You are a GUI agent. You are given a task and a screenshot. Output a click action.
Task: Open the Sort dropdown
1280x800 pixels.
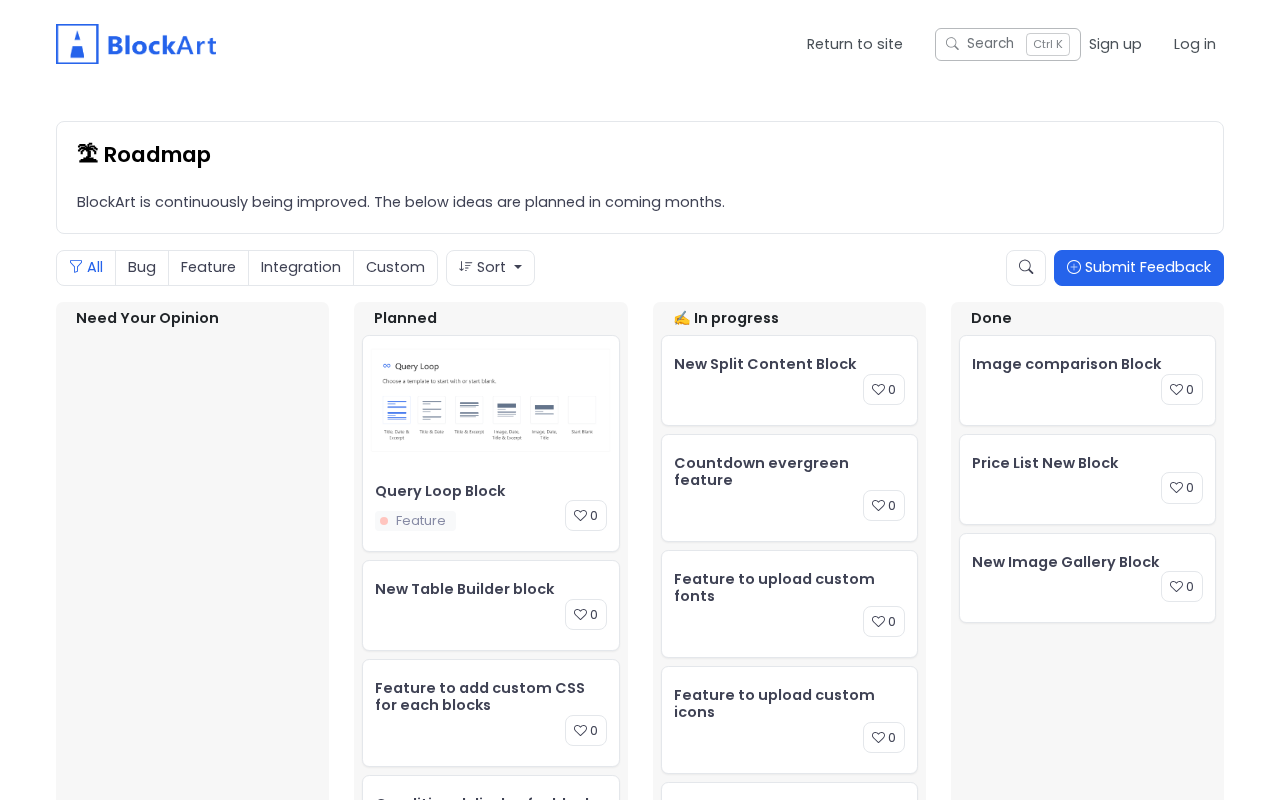(490, 268)
